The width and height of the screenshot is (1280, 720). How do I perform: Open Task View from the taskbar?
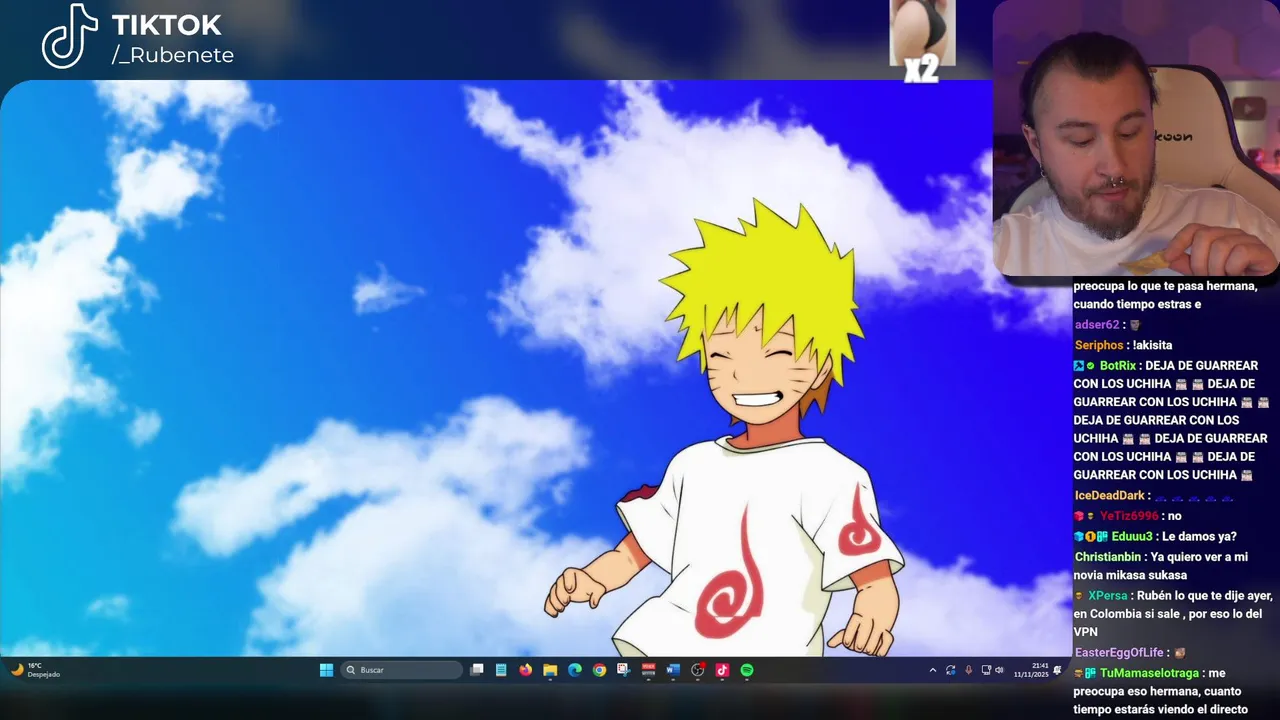pos(477,670)
